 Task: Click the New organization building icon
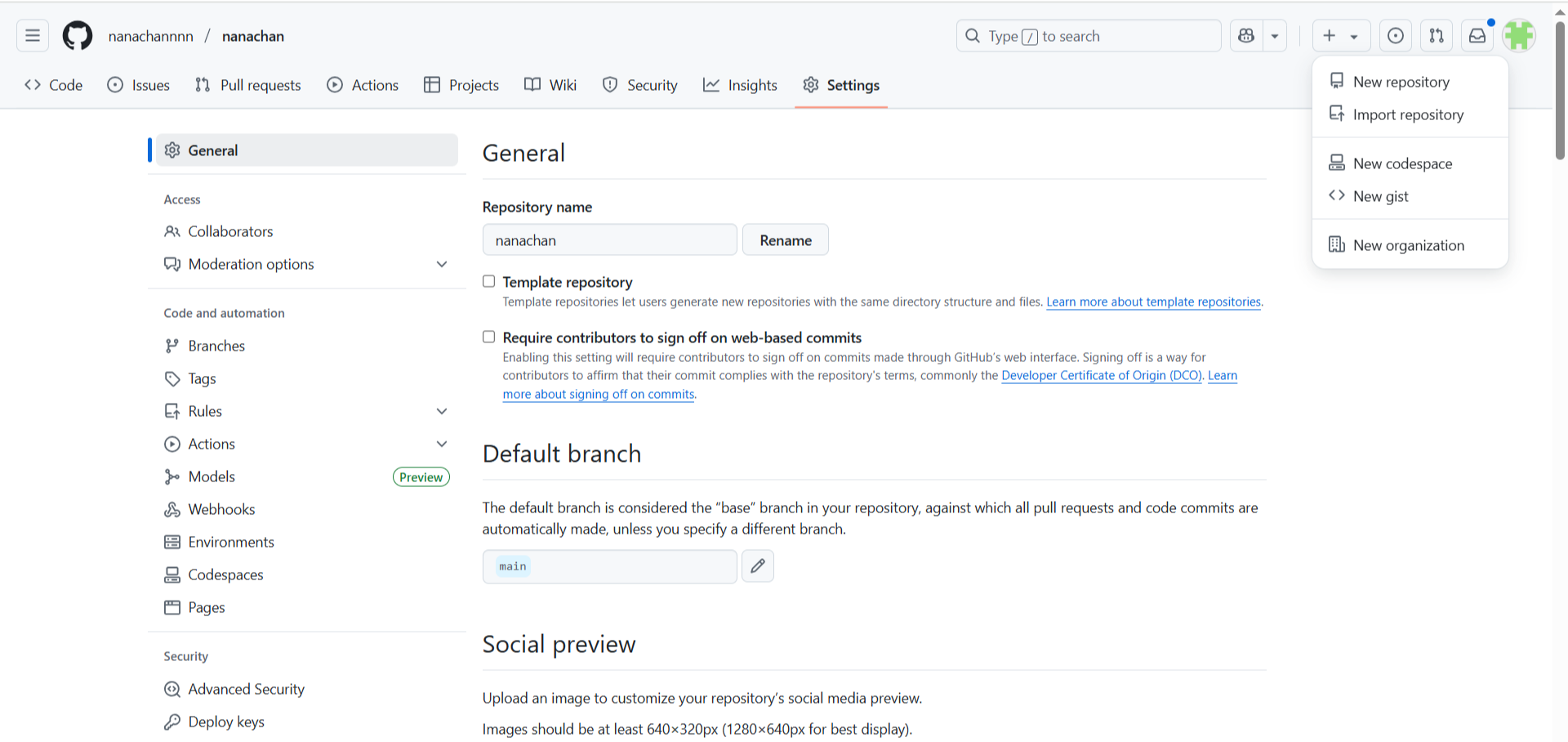tap(1337, 244)
